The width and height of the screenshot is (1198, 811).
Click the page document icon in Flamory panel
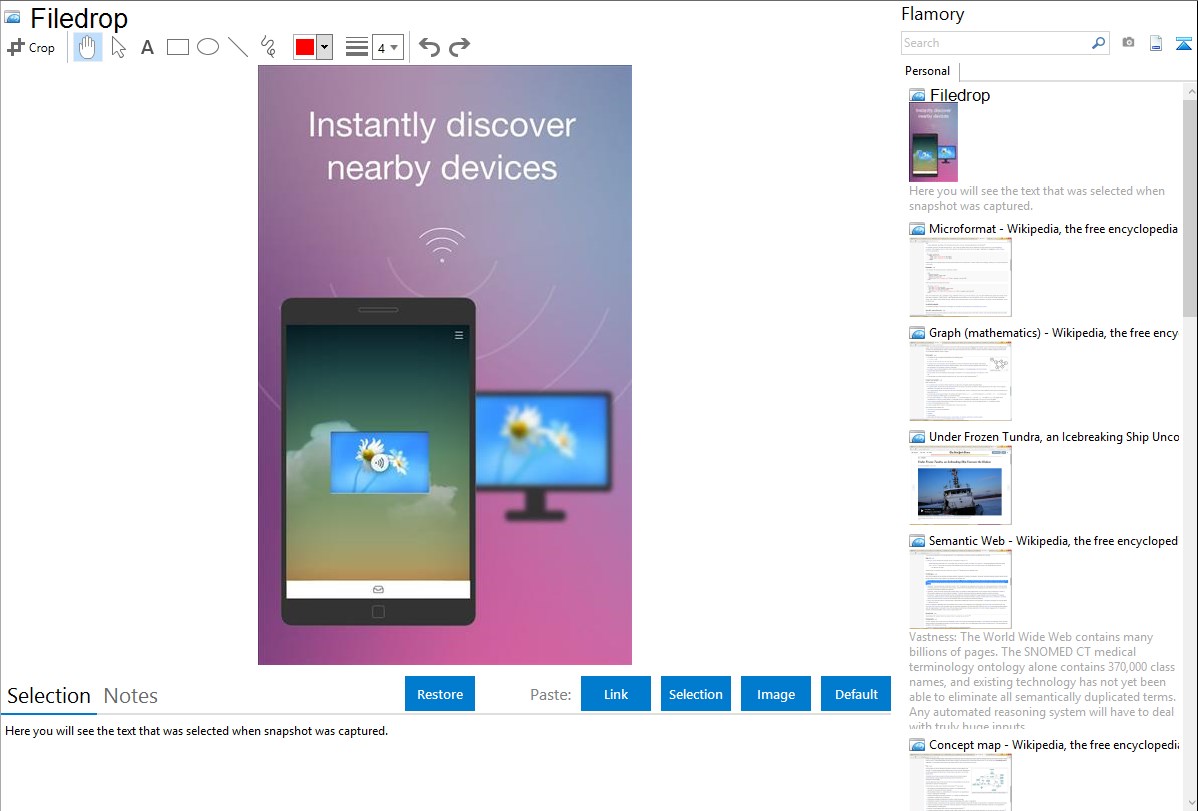1156,43
